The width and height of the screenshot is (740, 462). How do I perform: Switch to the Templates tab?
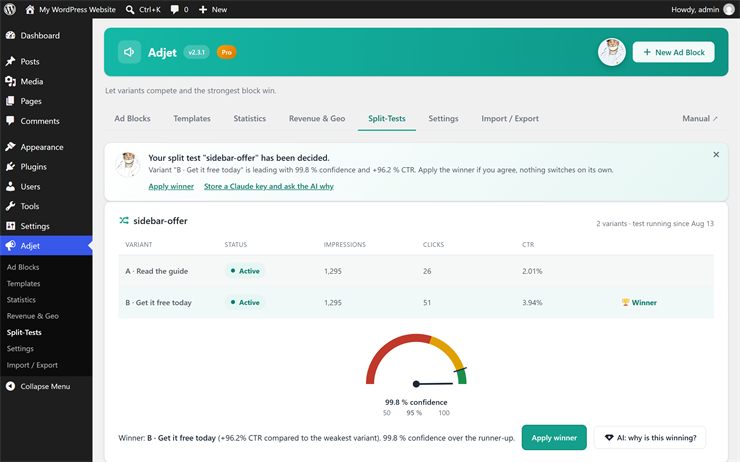[192, 118]
